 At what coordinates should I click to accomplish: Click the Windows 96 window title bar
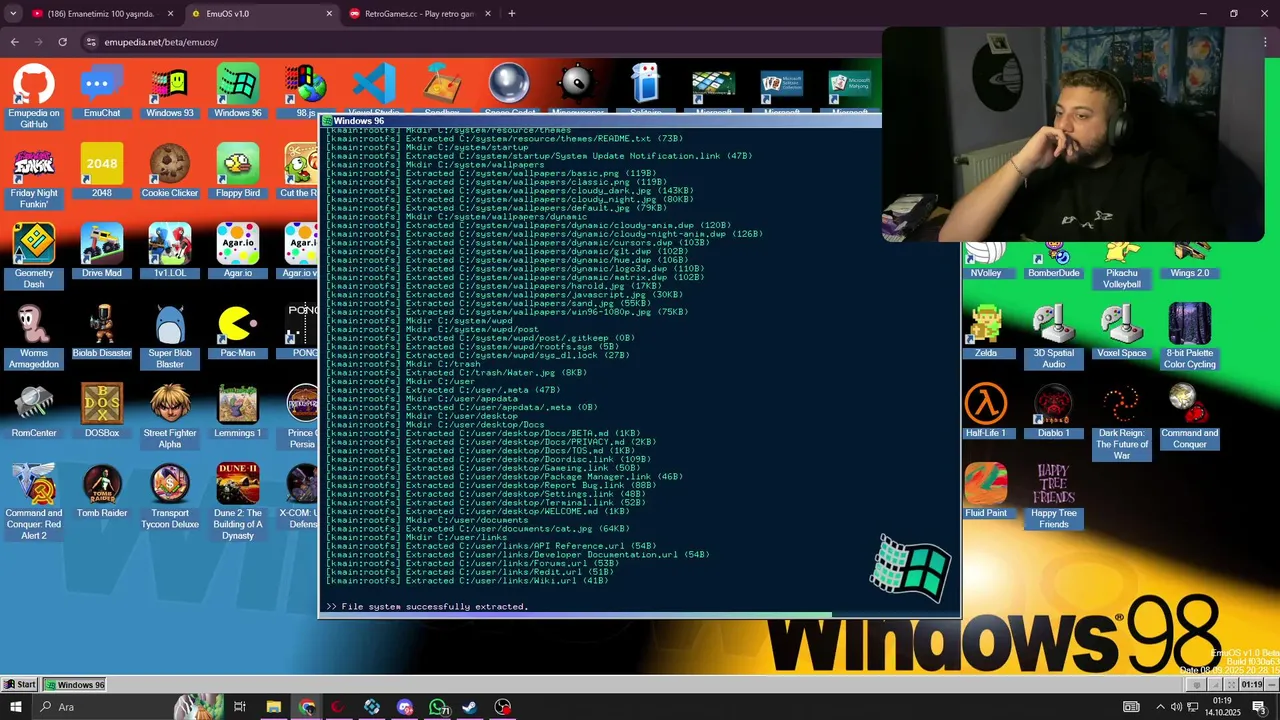click(x=600, y=121)
